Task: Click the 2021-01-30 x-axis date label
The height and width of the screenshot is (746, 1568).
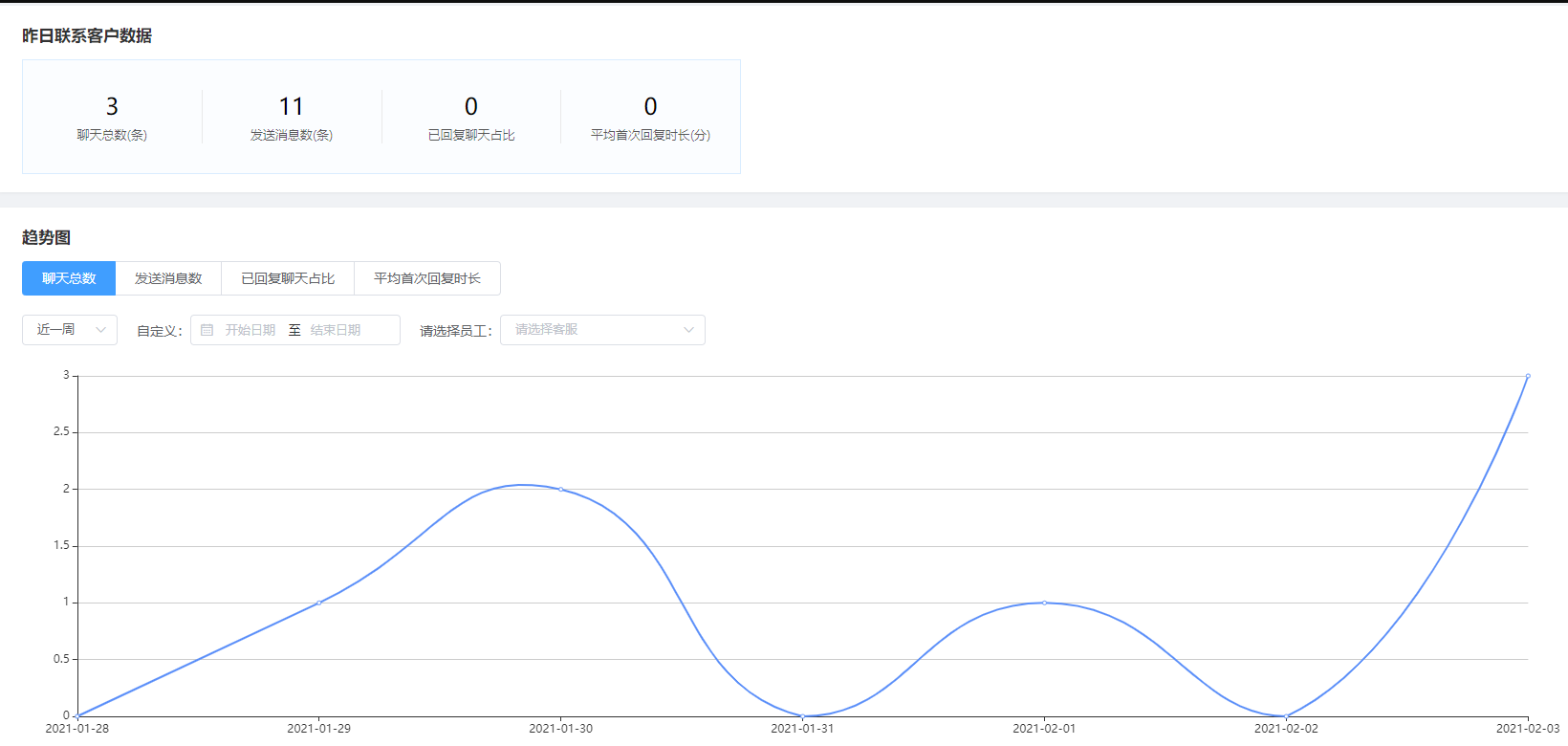Action: tap(561, 729)
